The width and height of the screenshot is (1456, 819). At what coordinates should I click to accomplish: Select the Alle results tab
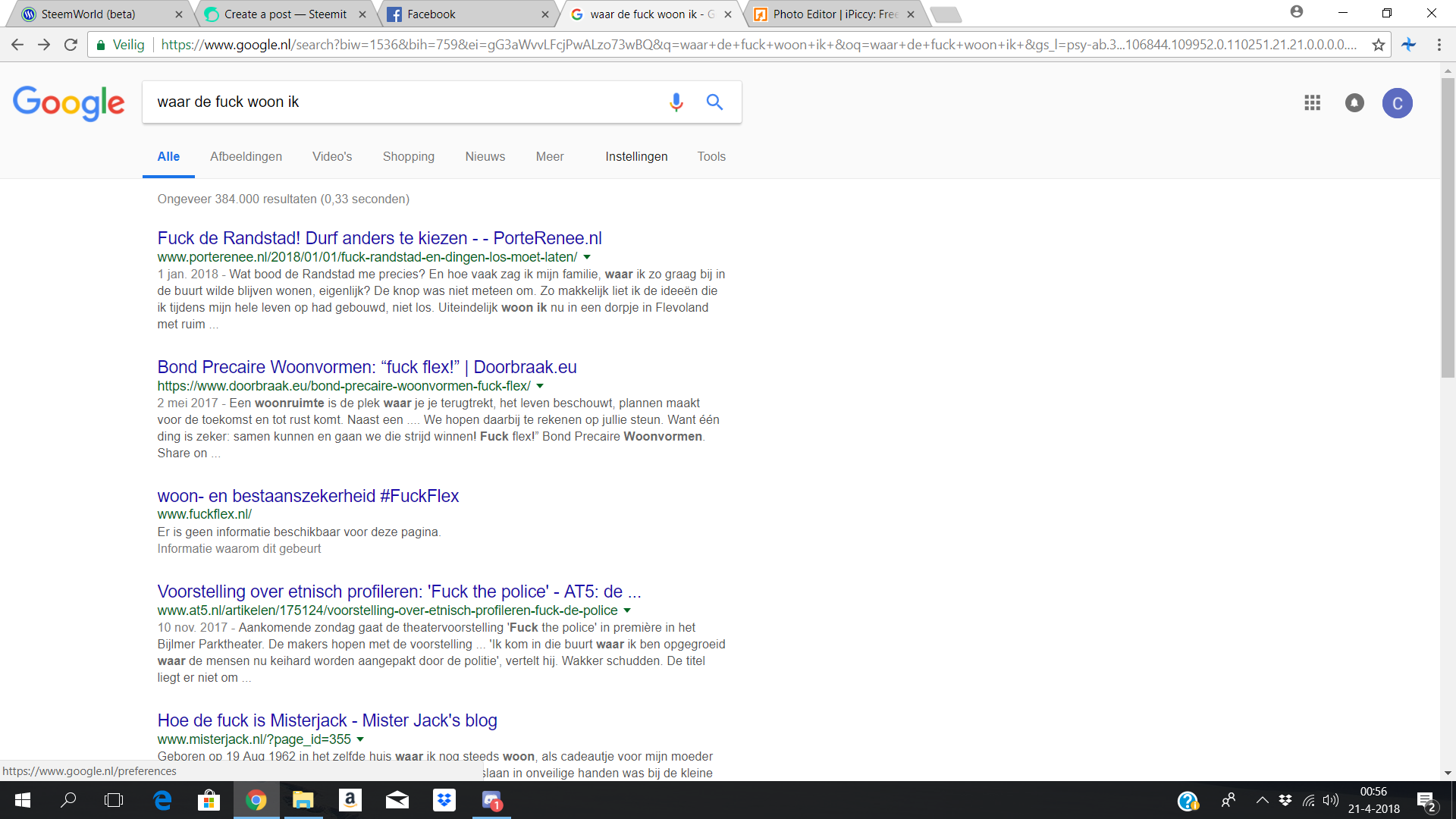coord(168,156)
